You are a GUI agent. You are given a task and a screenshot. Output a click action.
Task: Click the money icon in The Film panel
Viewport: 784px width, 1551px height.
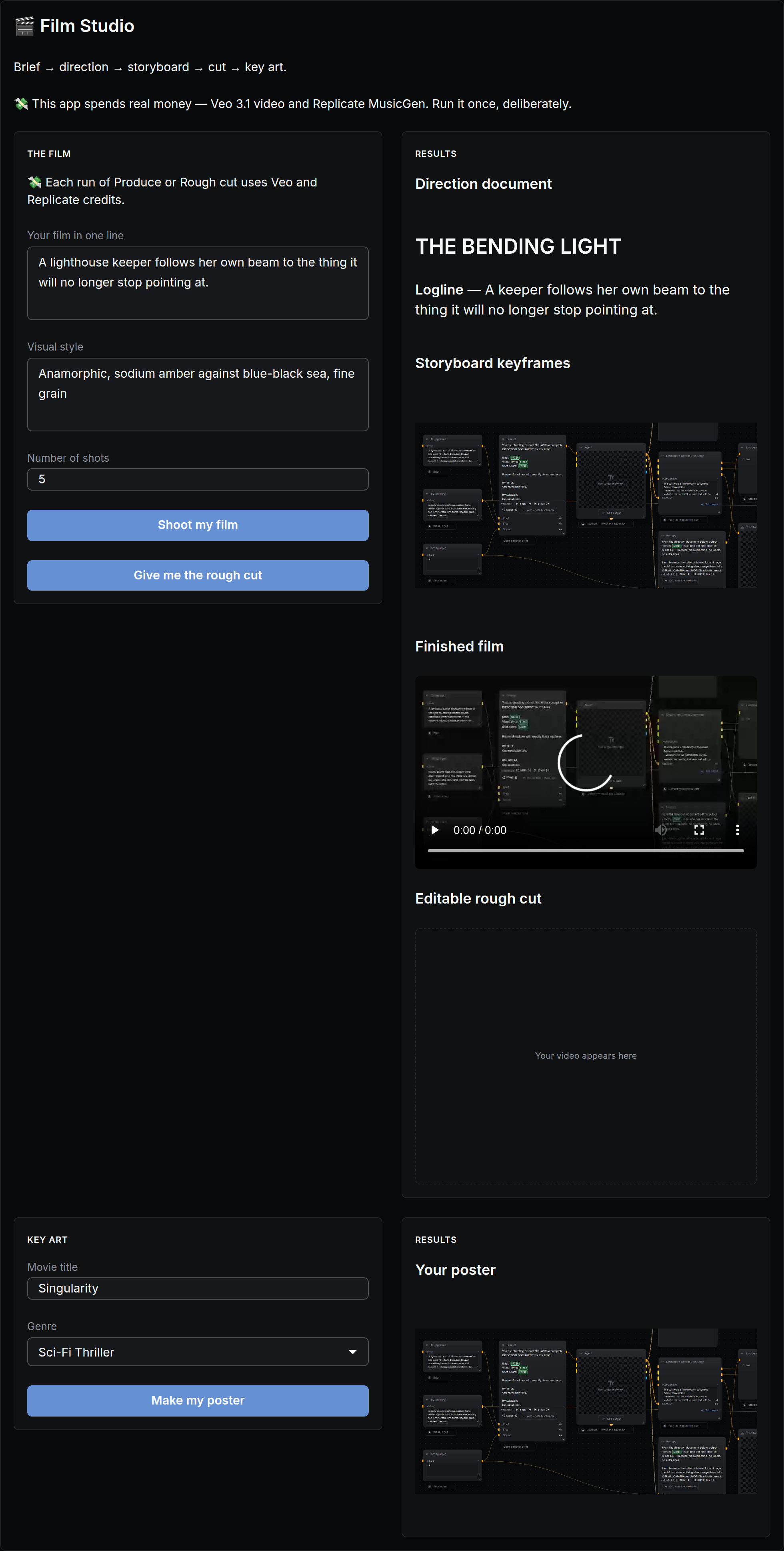click(x=34, y=182)
